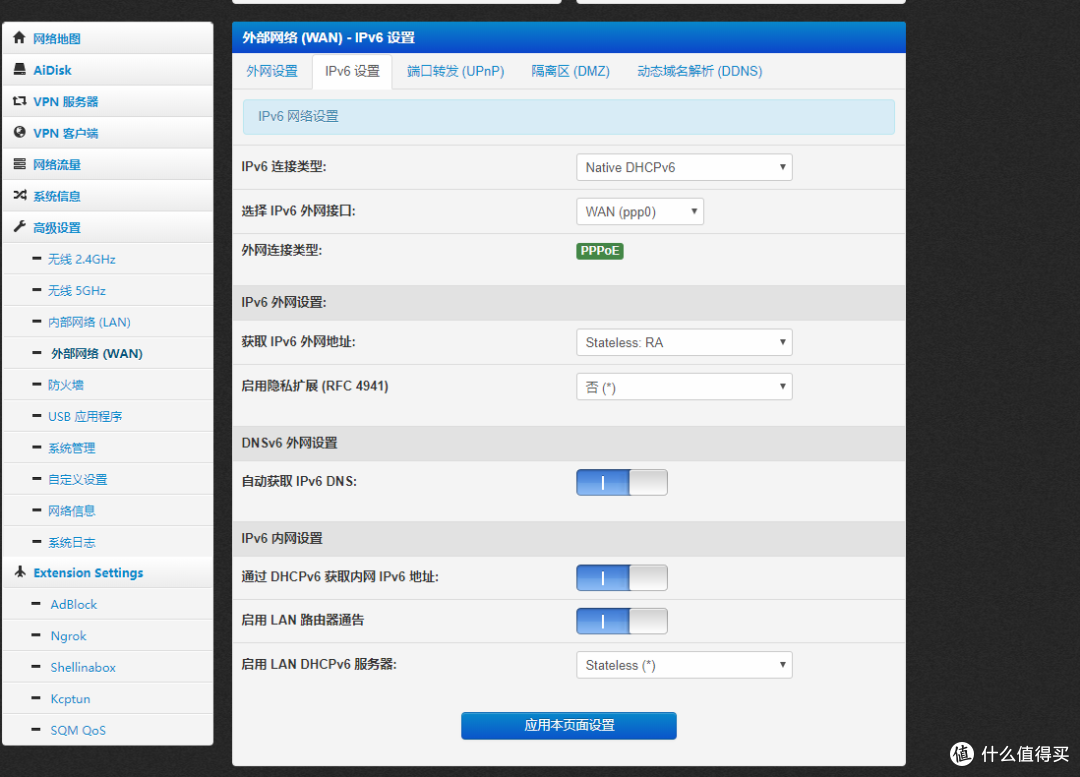
Task: Click the AiDisk drive icon
Action: point(19,70)
